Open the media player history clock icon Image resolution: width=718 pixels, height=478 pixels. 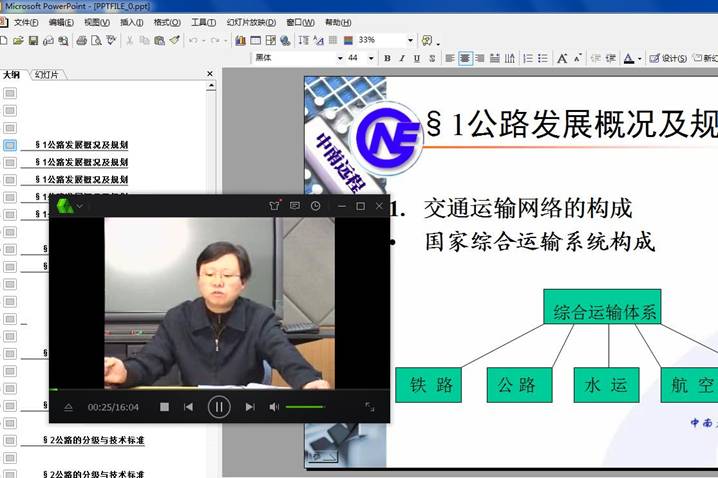tap(315, 206)
